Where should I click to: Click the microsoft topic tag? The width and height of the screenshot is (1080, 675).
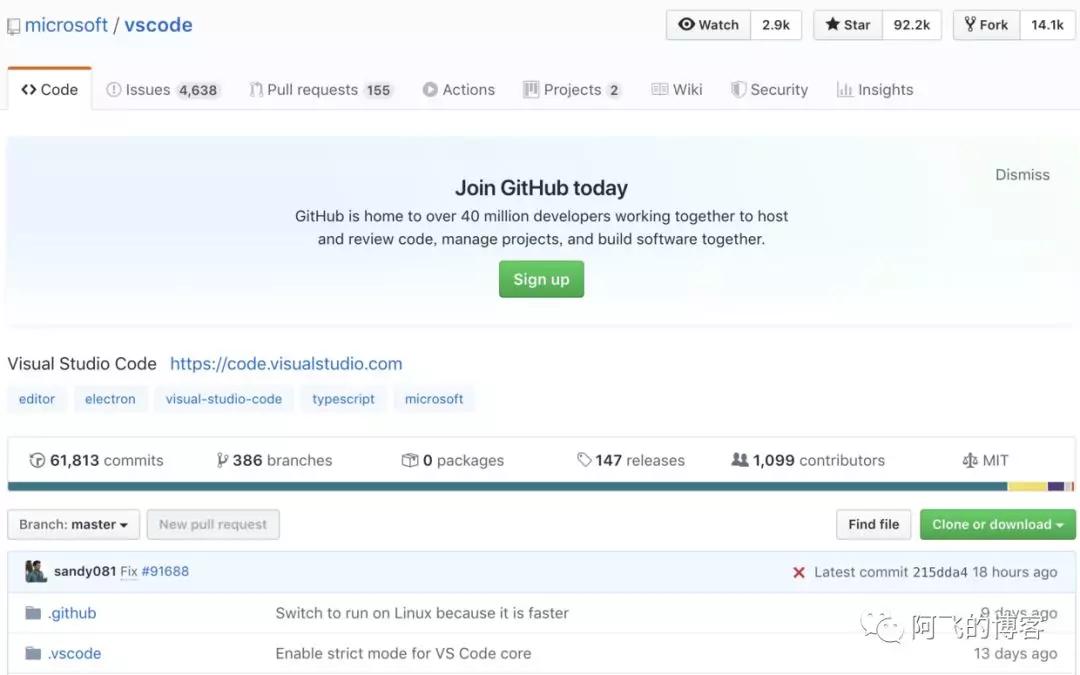pyautogui.click(x=434, y=399)
